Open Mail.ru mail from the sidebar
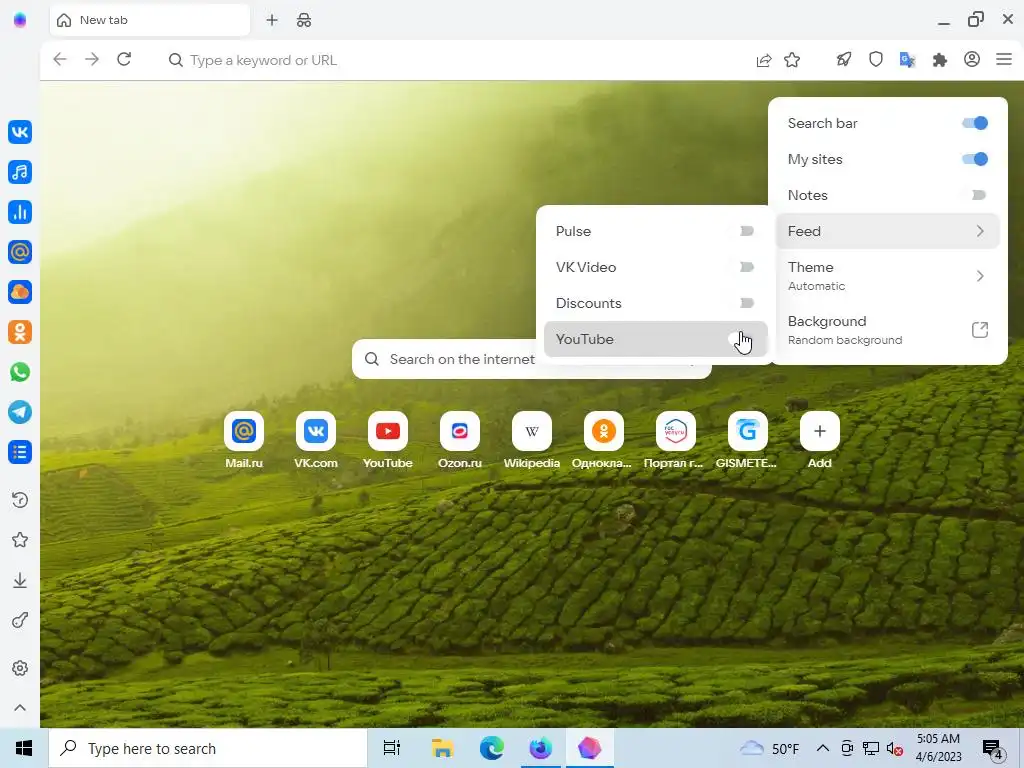This screenshot has height=768, width=1024. 20,252
